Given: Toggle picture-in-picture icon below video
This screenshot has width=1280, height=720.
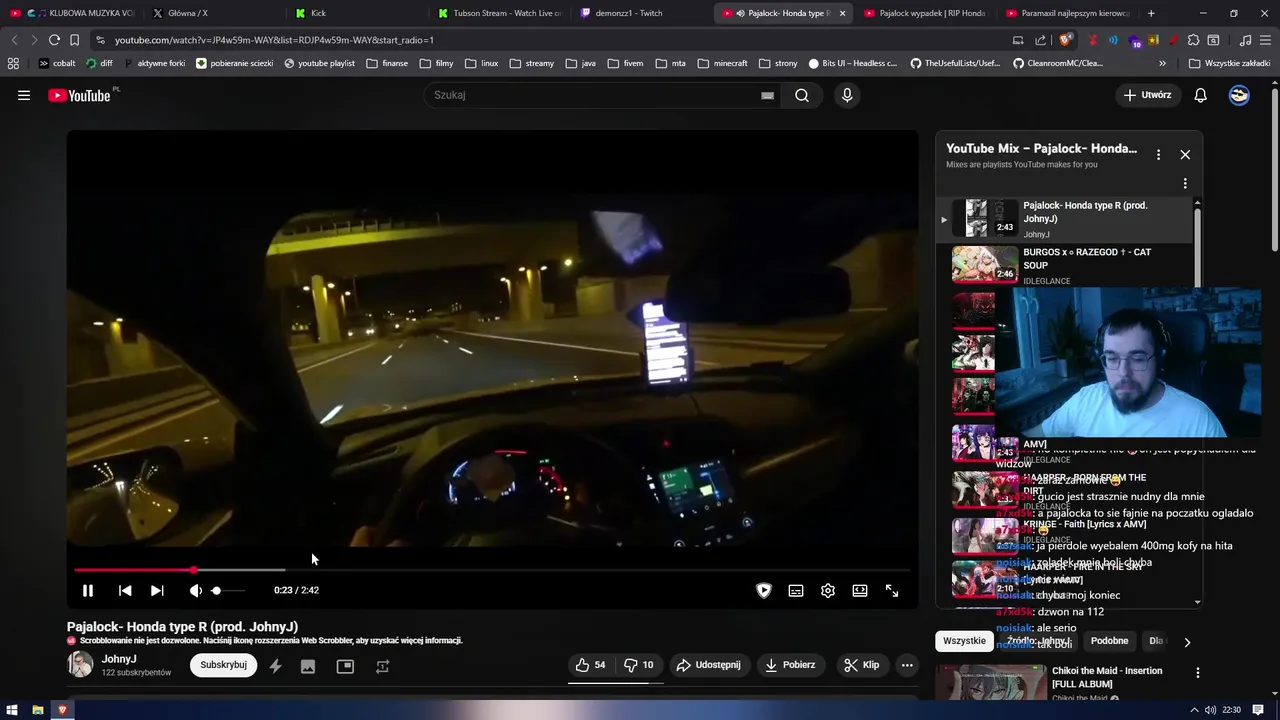Looking at the screenshot, I should 345,666.
